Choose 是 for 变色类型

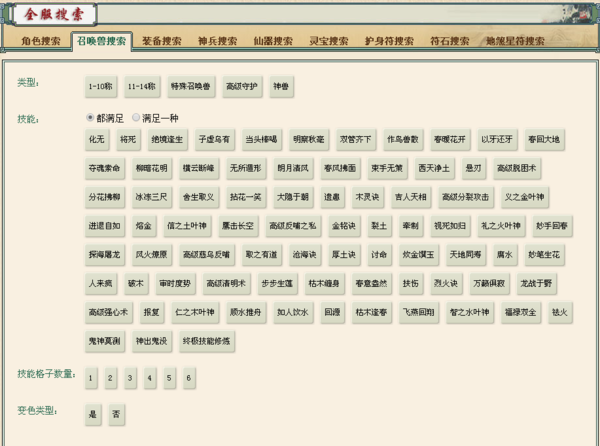[x=93, y=414]
